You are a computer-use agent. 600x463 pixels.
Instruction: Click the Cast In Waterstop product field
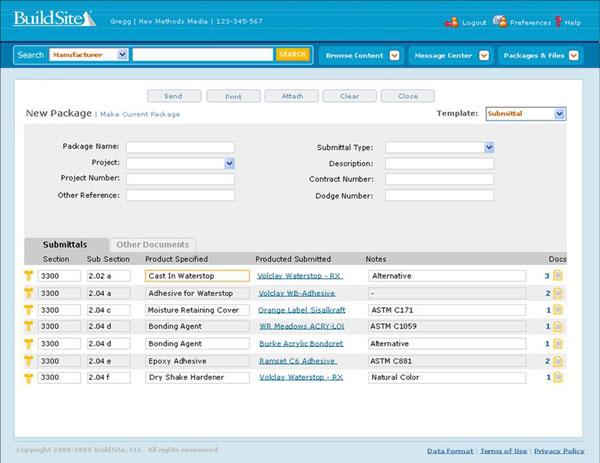(x=197, y=276)
